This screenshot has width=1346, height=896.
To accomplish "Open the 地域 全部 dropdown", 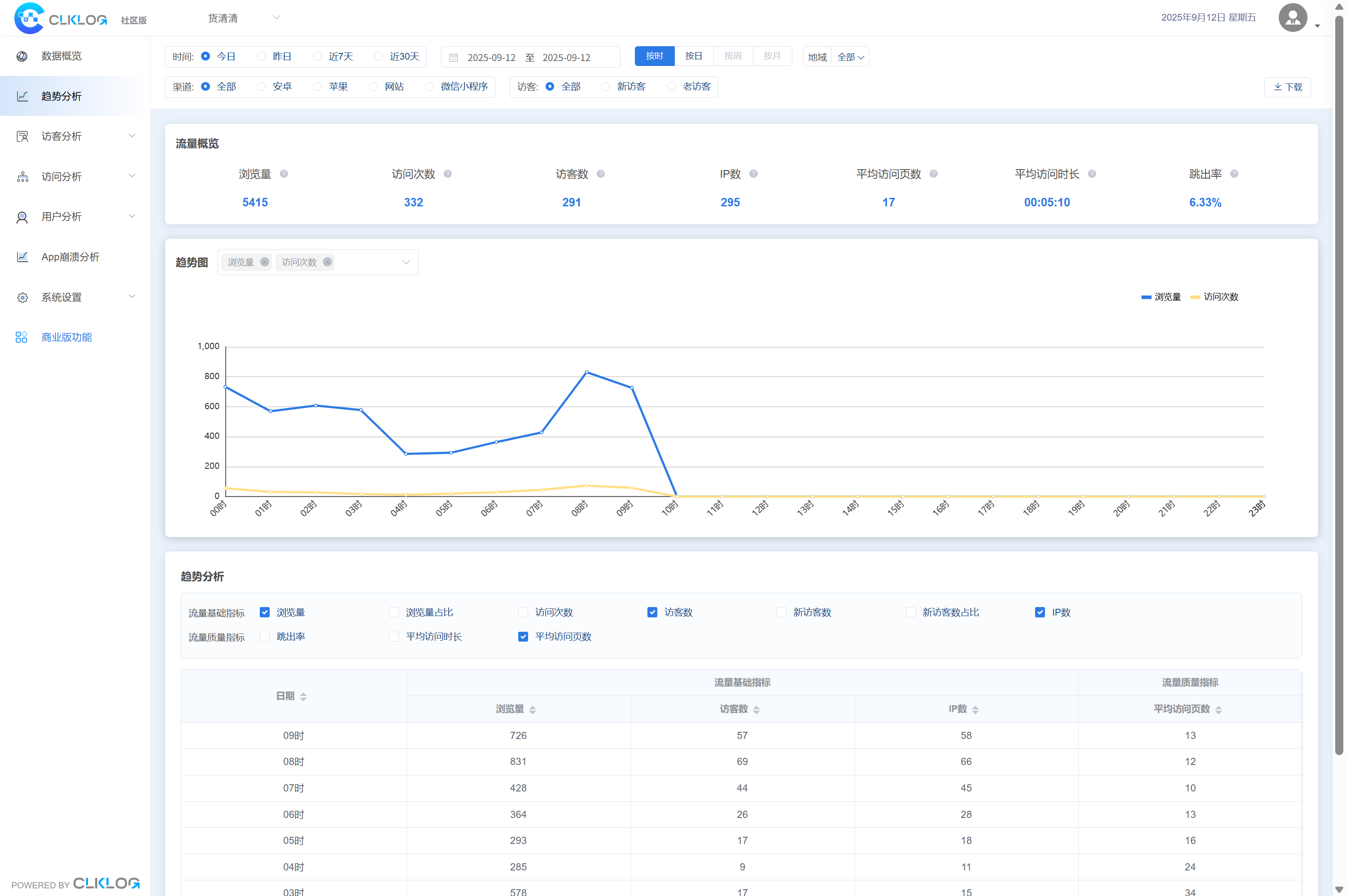I will click(x=850, y=57).
